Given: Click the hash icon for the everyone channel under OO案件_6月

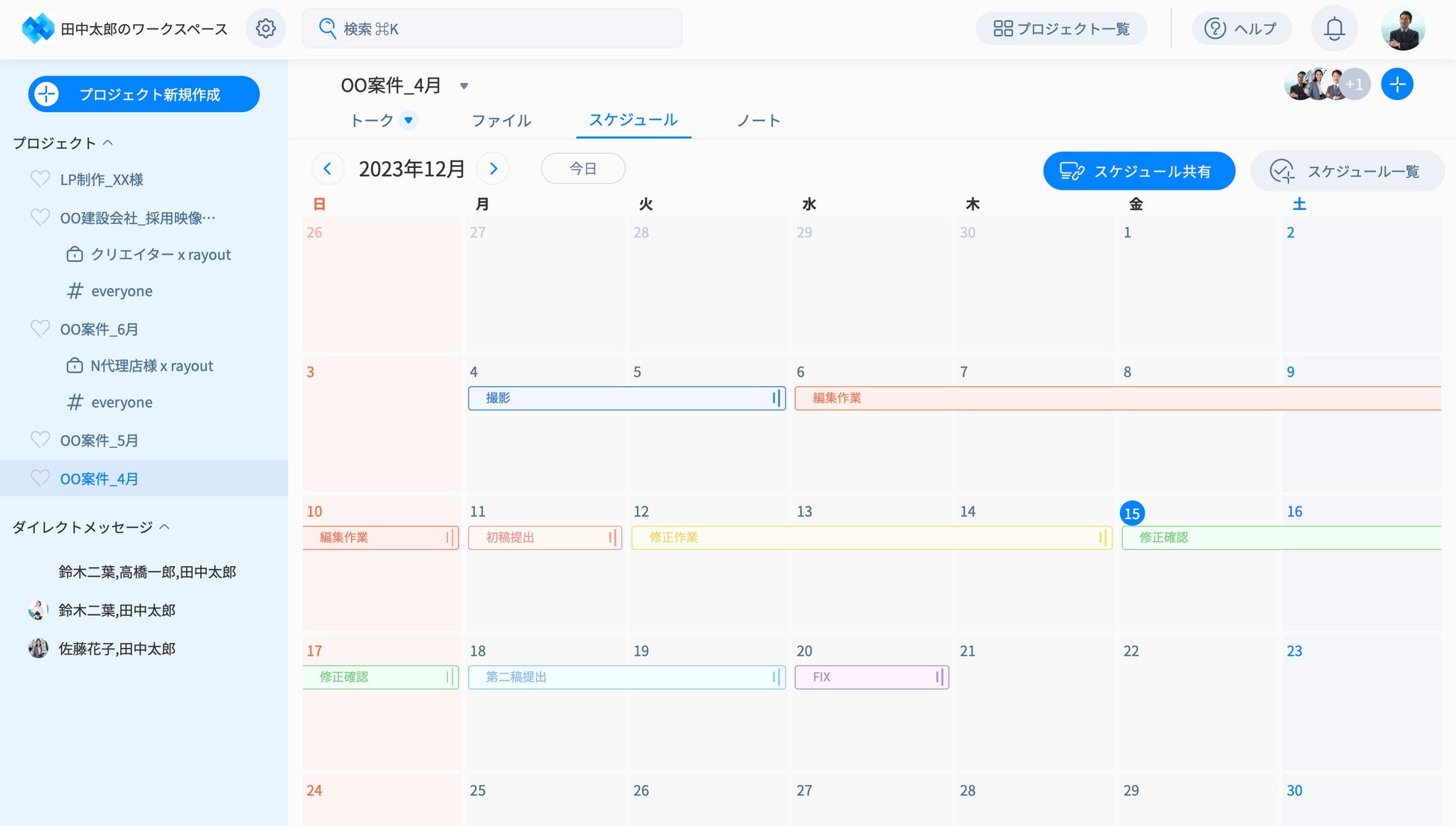Looking at the screenshot, I should 75,403.
